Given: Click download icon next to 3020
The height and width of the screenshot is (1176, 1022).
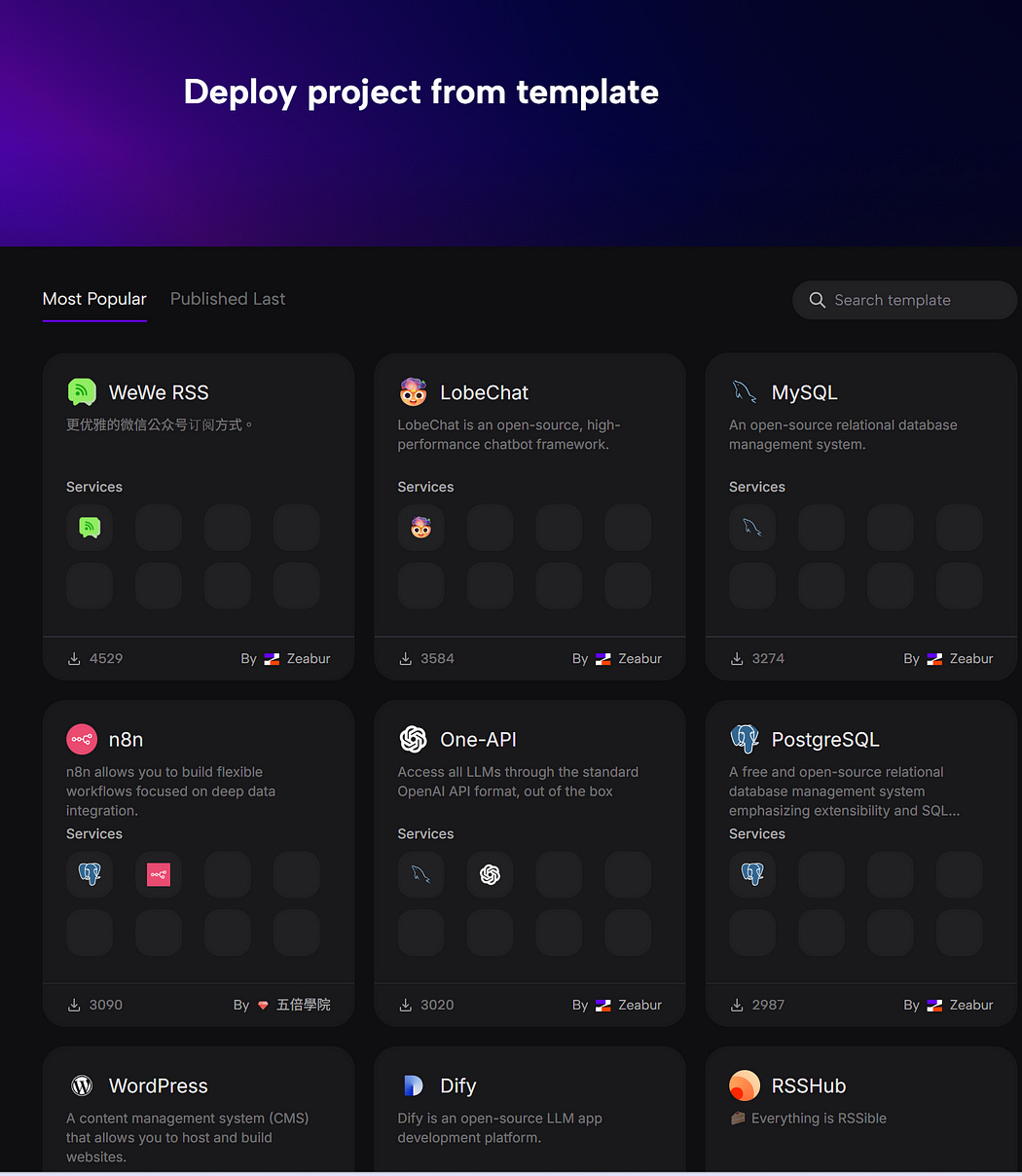Looking at the screenshot, I should coord(406,1005).
